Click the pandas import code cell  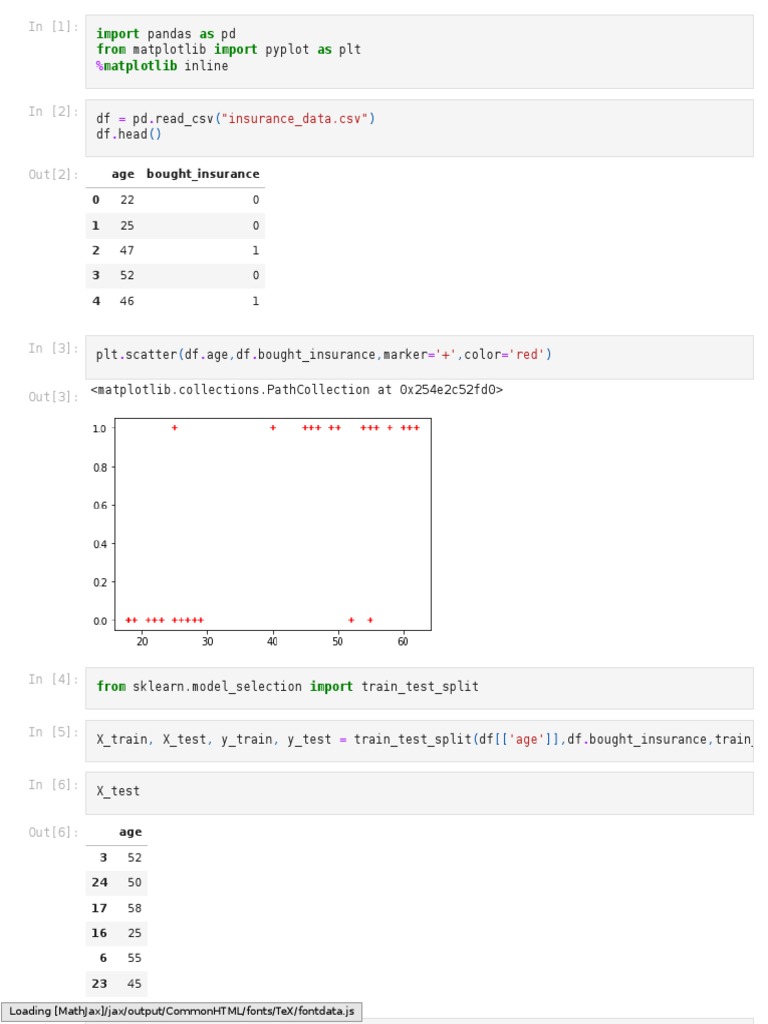coord(419,50)
